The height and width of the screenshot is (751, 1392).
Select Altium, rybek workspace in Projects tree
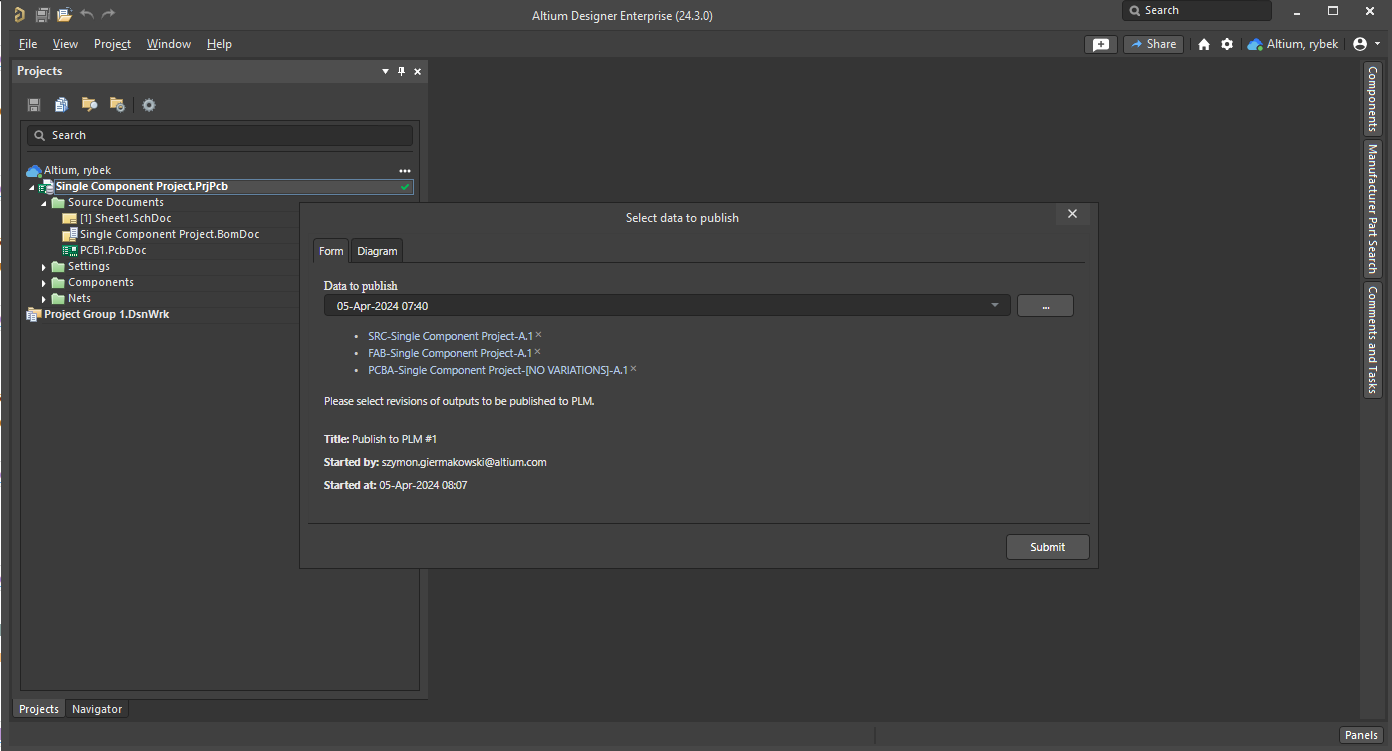point(77,171)
